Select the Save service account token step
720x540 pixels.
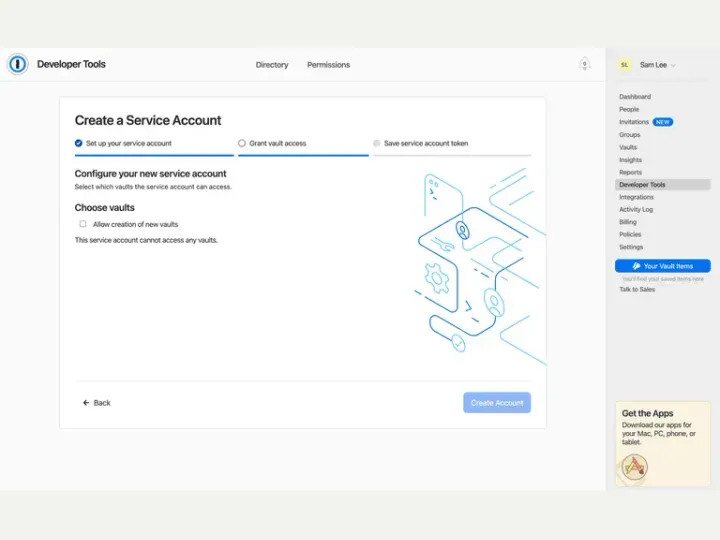point(421,143)
